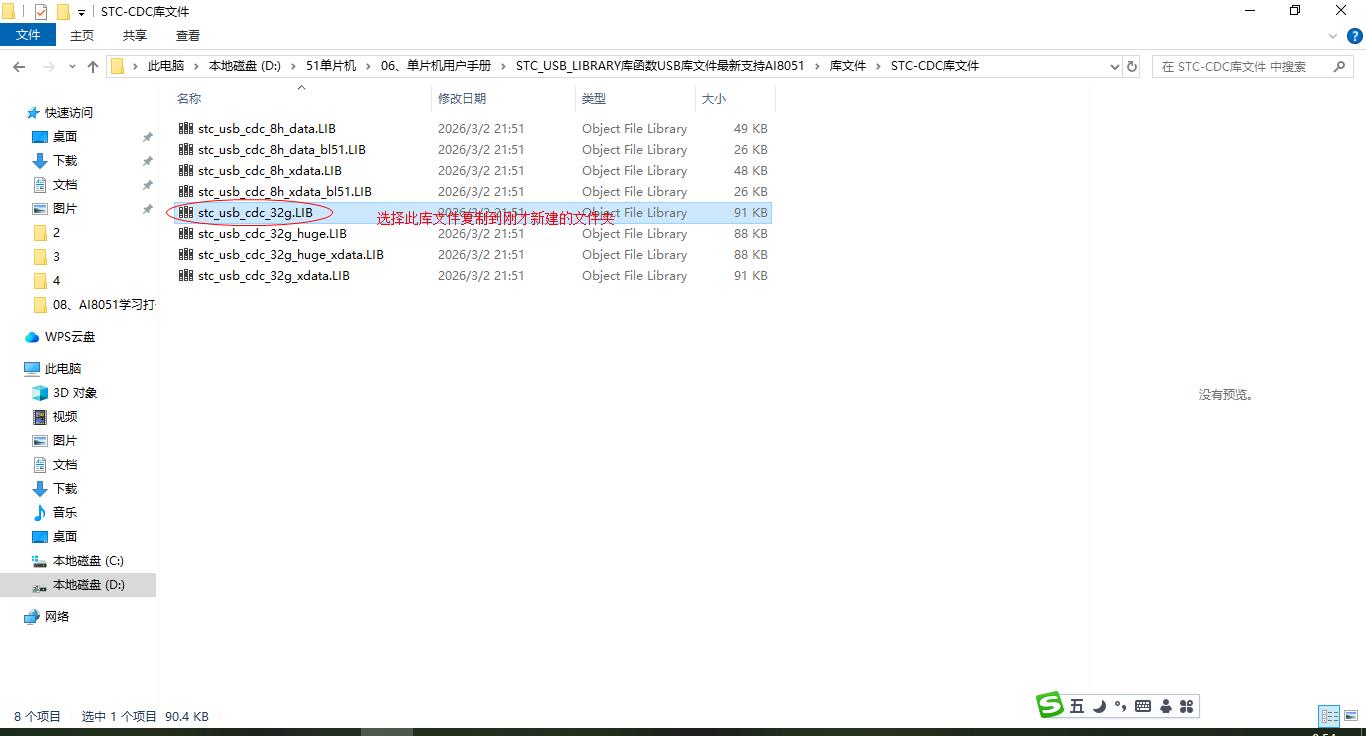
Task: Select the stc_usb_cdc_8h_data_bl51.LIB file icon
Action: (x=185, y=150)
